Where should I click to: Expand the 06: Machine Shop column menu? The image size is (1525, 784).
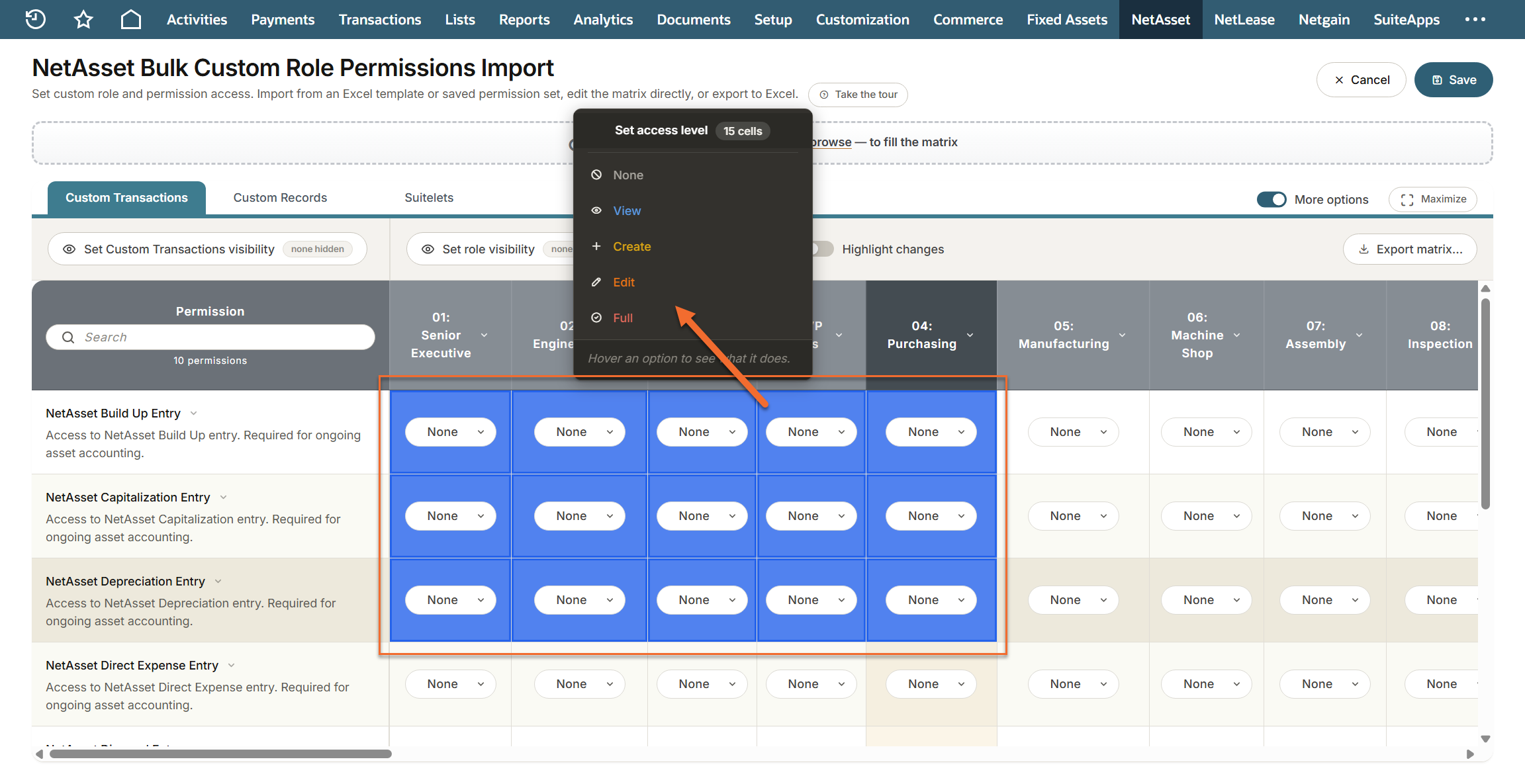(1237, 335)
